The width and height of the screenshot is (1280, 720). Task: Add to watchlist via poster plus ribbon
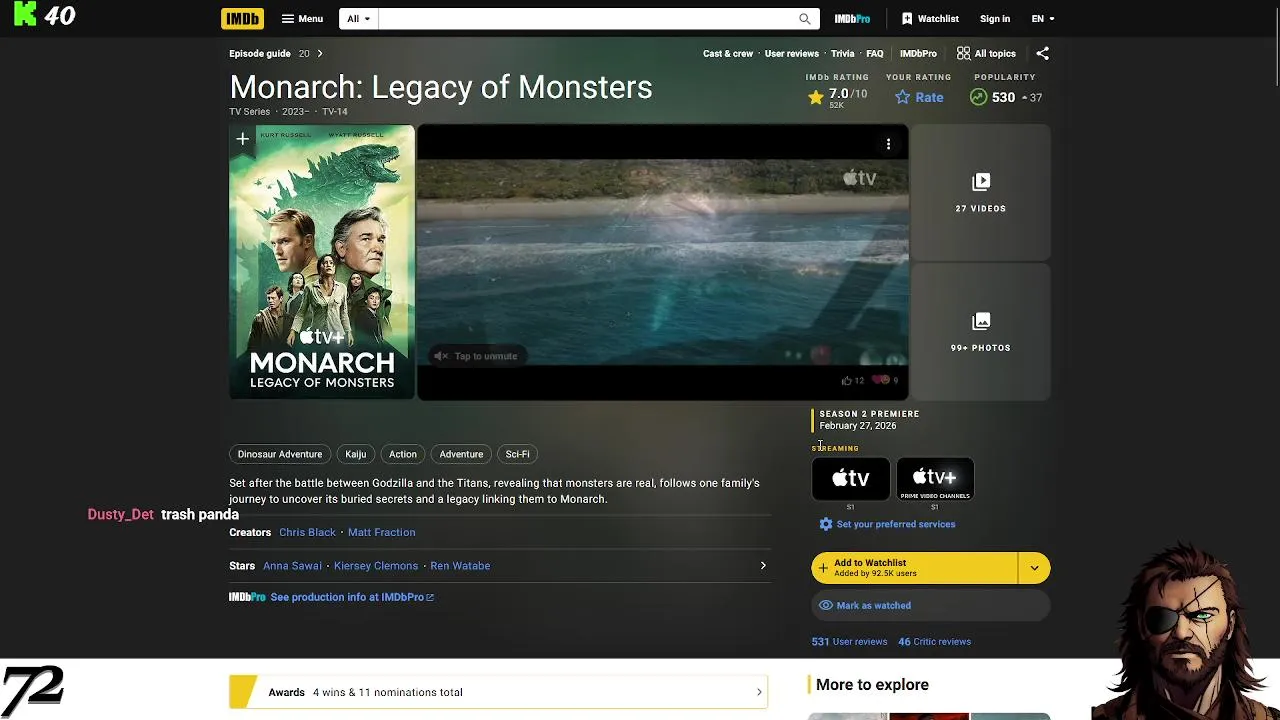[242, 140]
